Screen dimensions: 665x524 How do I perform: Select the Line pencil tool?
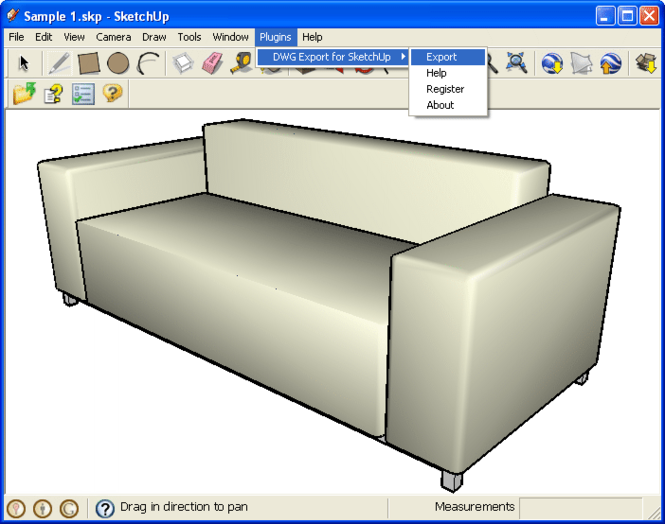click(59, 64)
